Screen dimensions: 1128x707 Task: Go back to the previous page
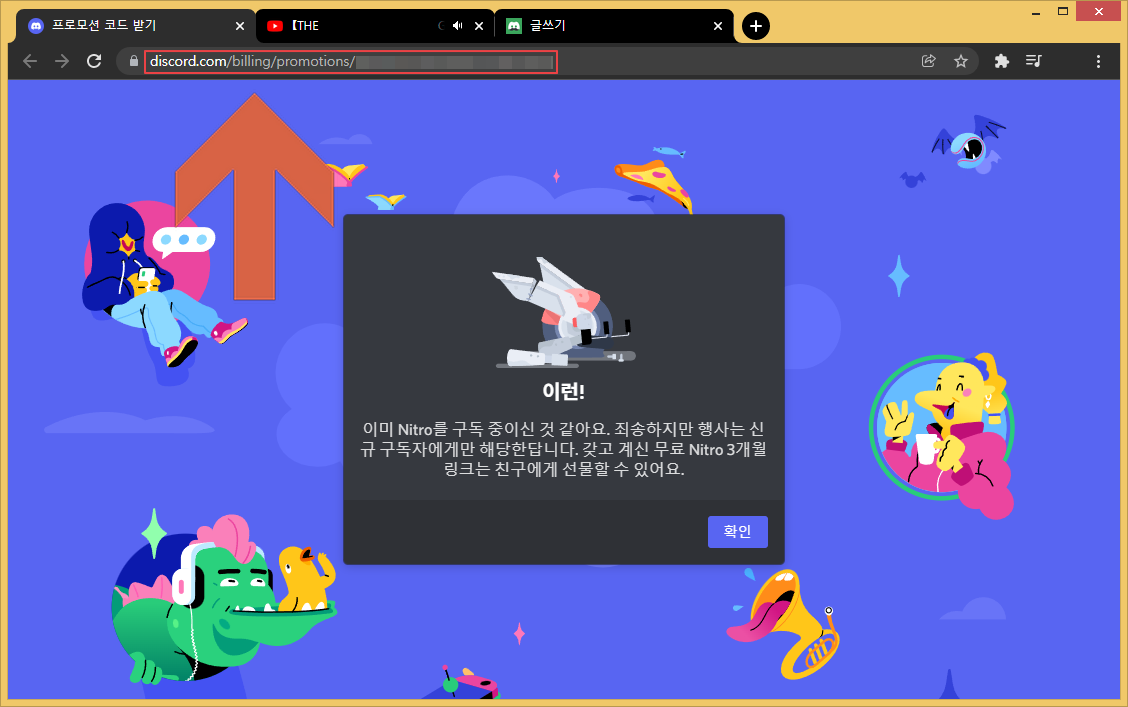[x=30, y=61]
